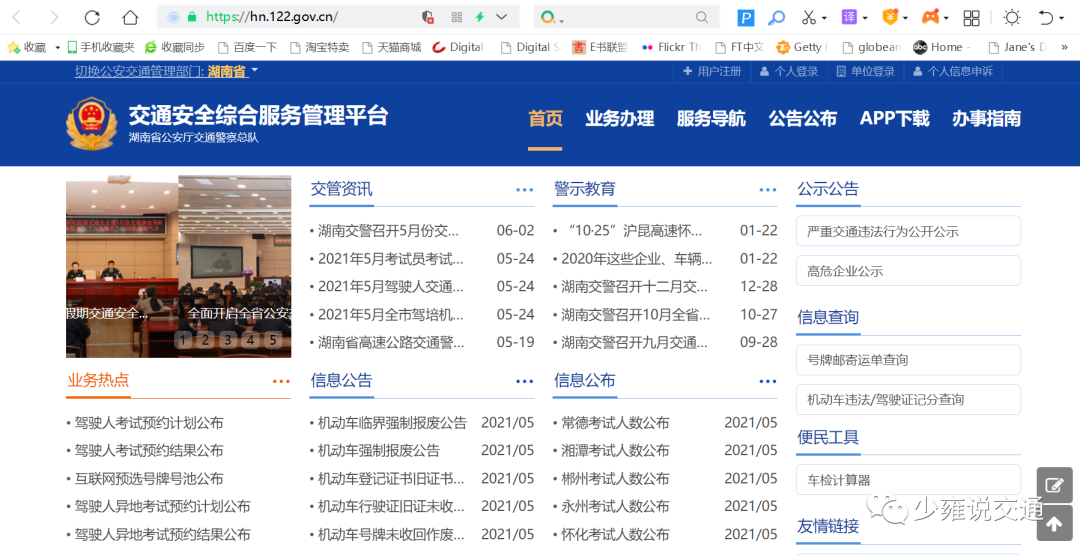Image resolution: width=1080 pixels, height=556 pixels.
Task: Open the Flickr bookmark
Action: click(670, 47)
